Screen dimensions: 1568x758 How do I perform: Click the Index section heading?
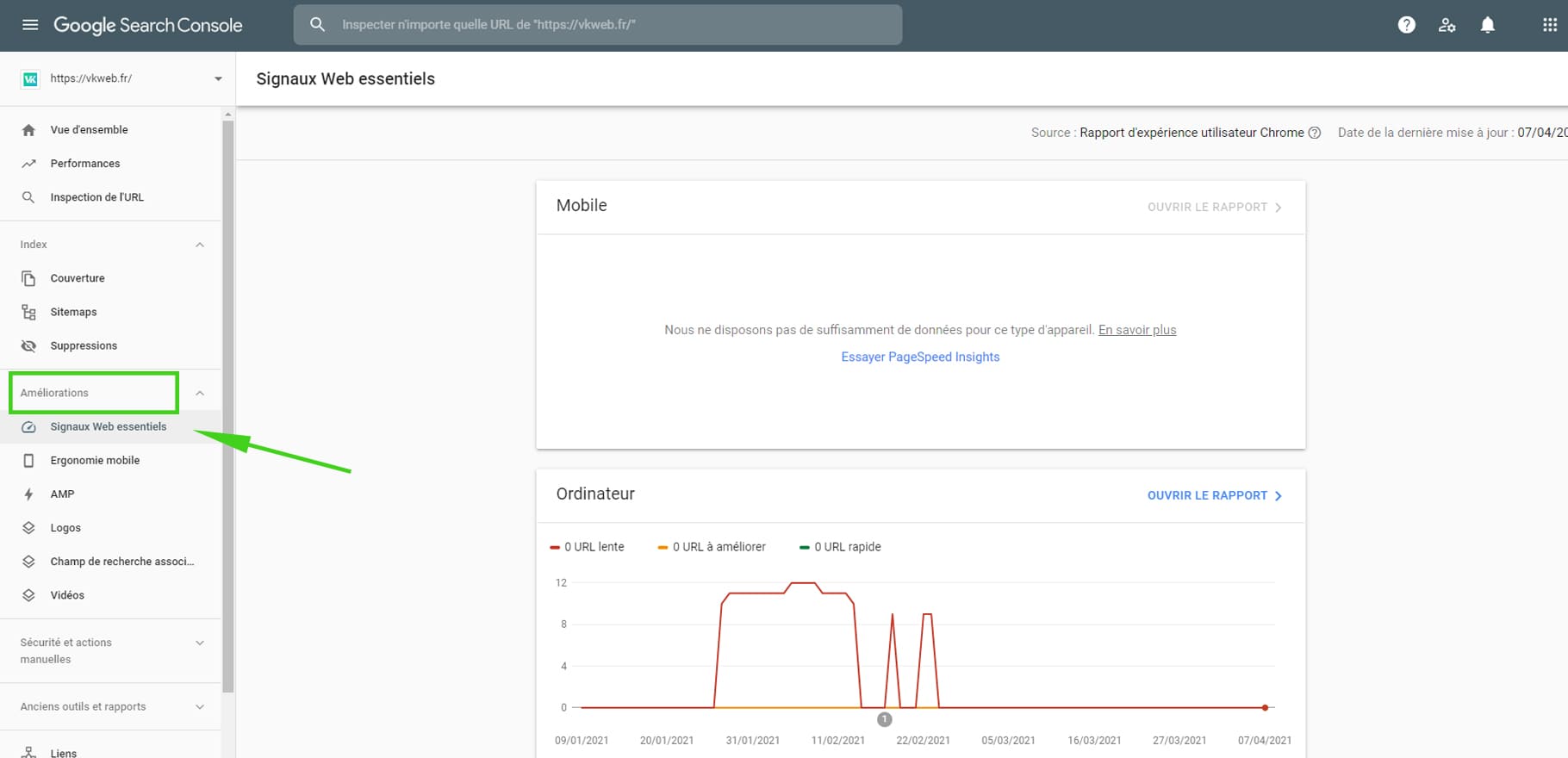[34, 245]
